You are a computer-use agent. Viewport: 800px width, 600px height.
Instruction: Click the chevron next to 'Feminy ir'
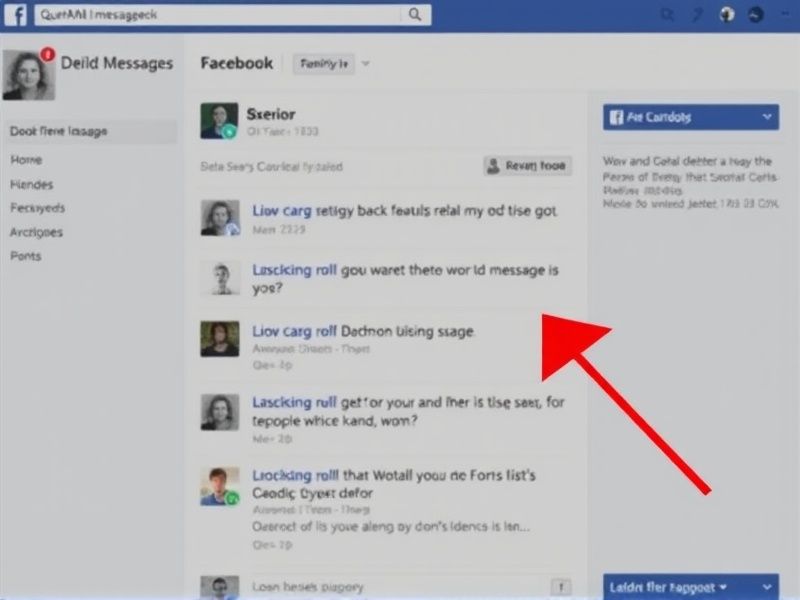click(365, 64)
